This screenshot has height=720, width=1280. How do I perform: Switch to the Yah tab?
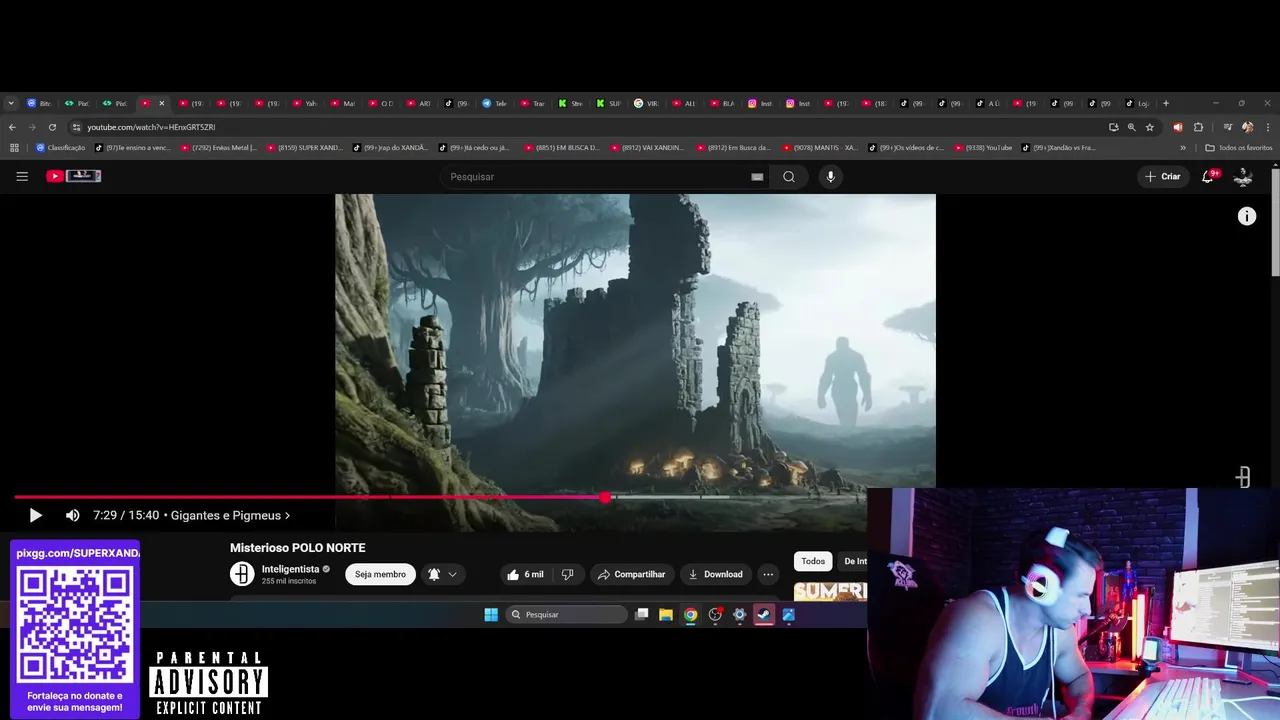pyautogui.click(x=303, y=103)
